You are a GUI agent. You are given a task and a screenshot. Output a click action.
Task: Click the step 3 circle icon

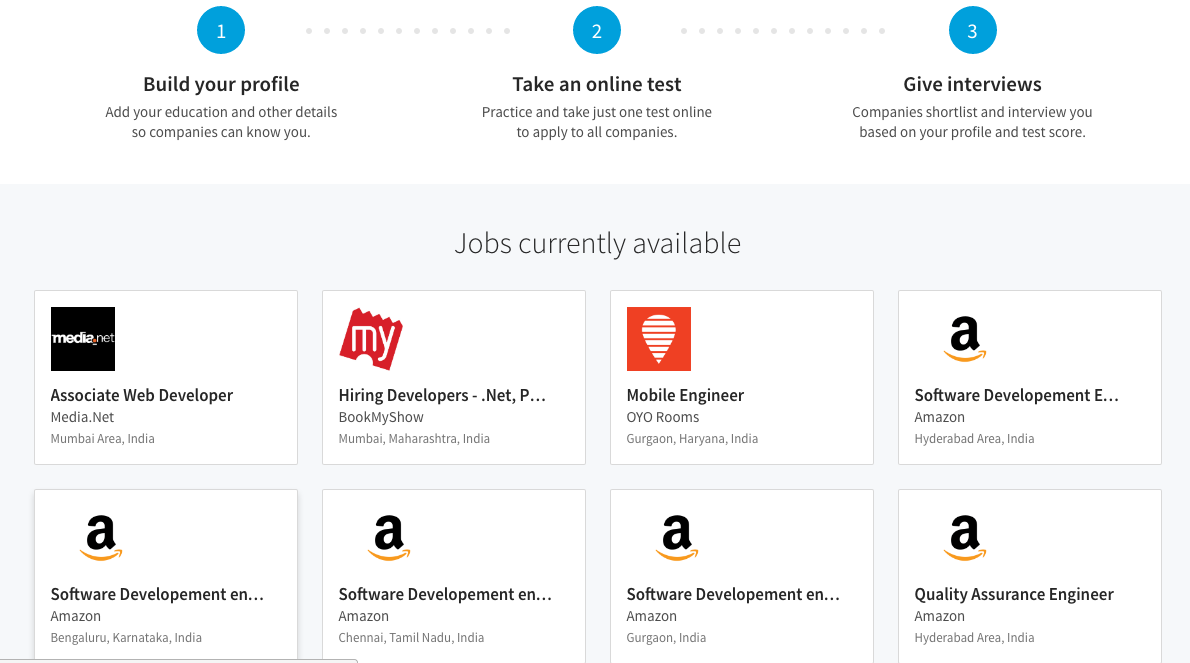point(972,31)
